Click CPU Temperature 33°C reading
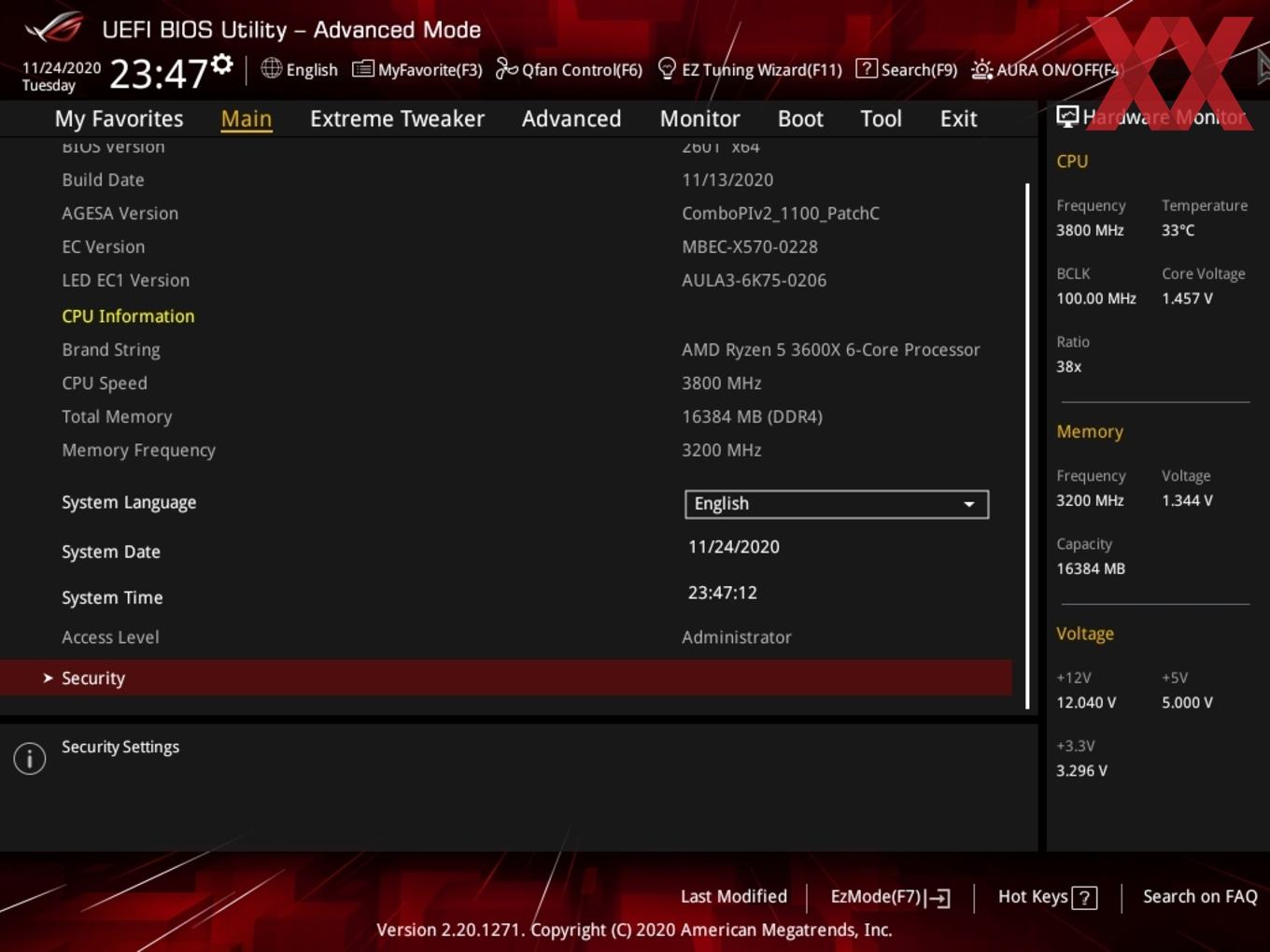The width and height of the screenshot is (1270, 952). [x=1178, y=230]
